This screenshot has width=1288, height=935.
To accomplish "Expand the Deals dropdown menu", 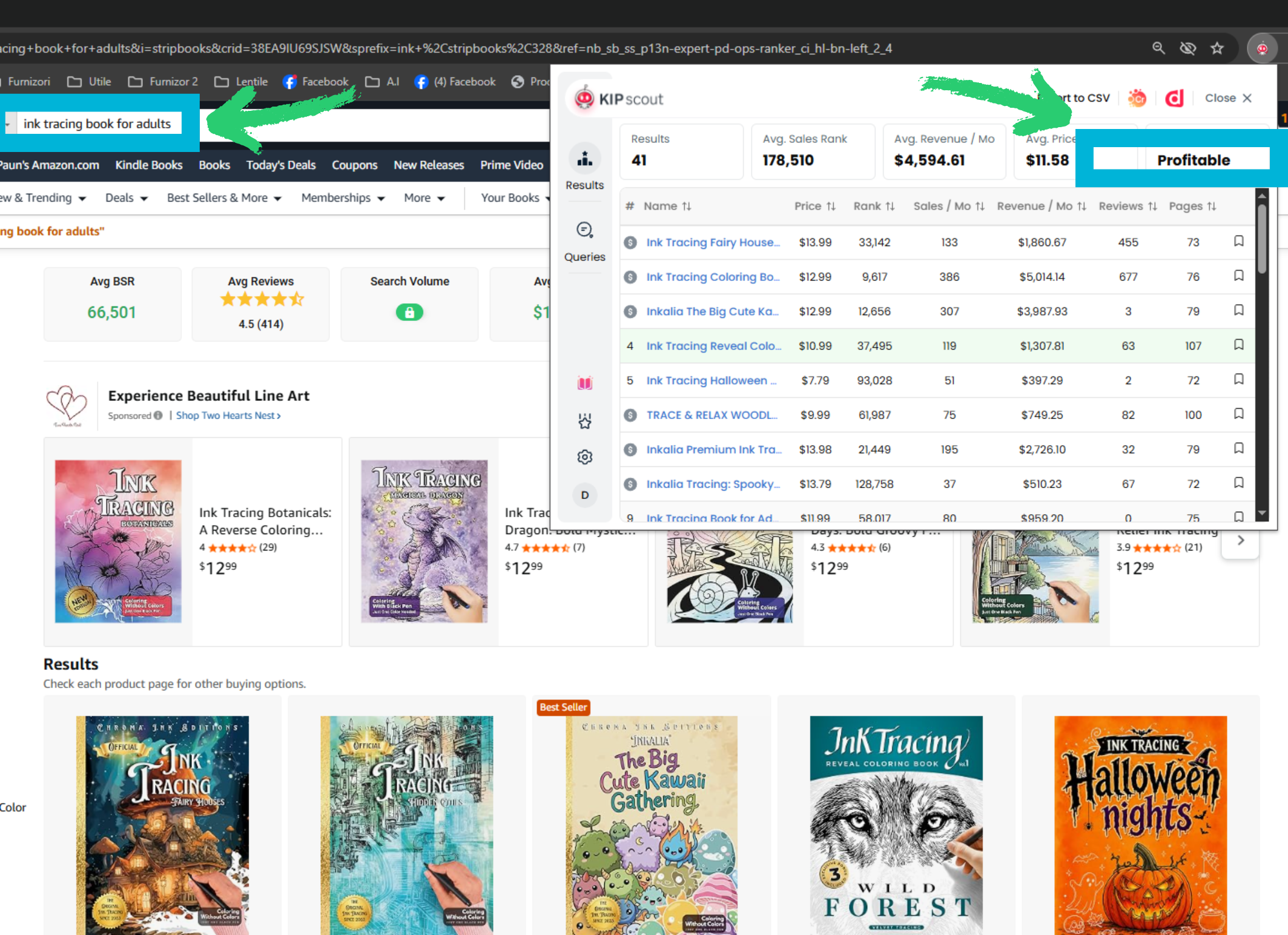I will point(127,198).
